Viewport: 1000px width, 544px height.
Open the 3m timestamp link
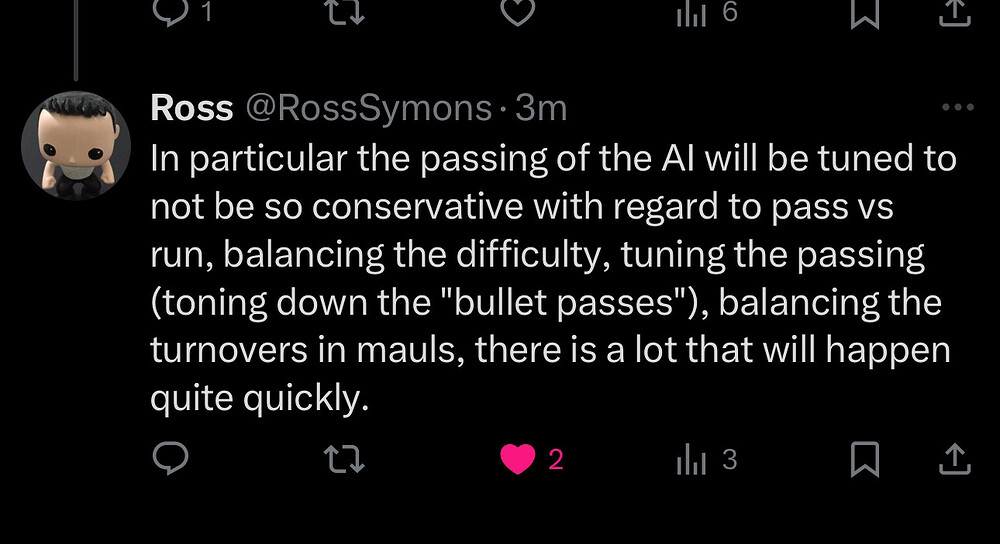click(541, 108)
